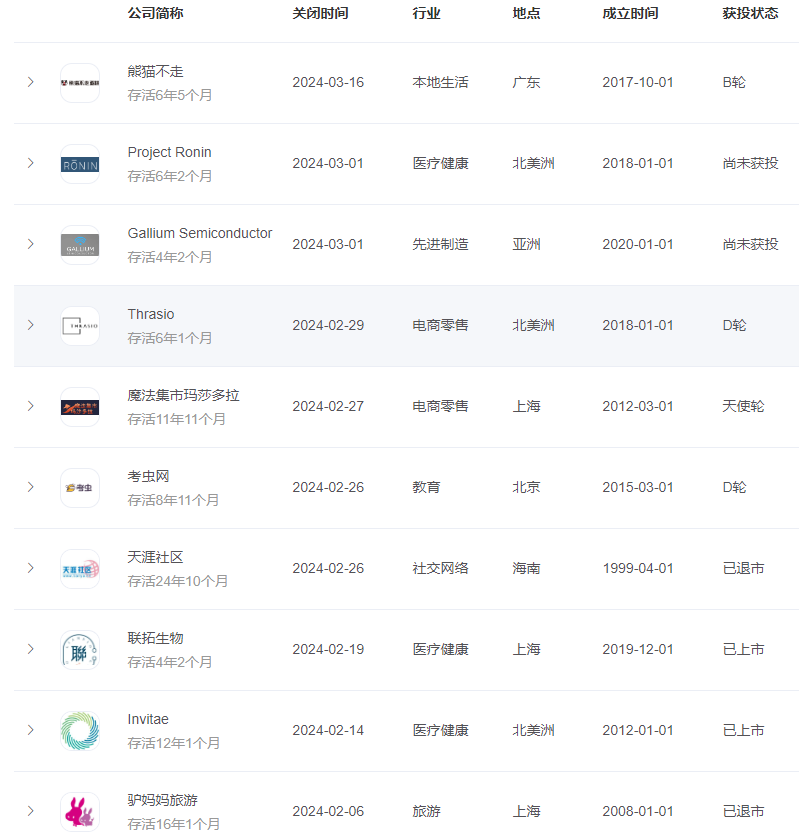Click the 公司简称 column header

coord(155,13)
